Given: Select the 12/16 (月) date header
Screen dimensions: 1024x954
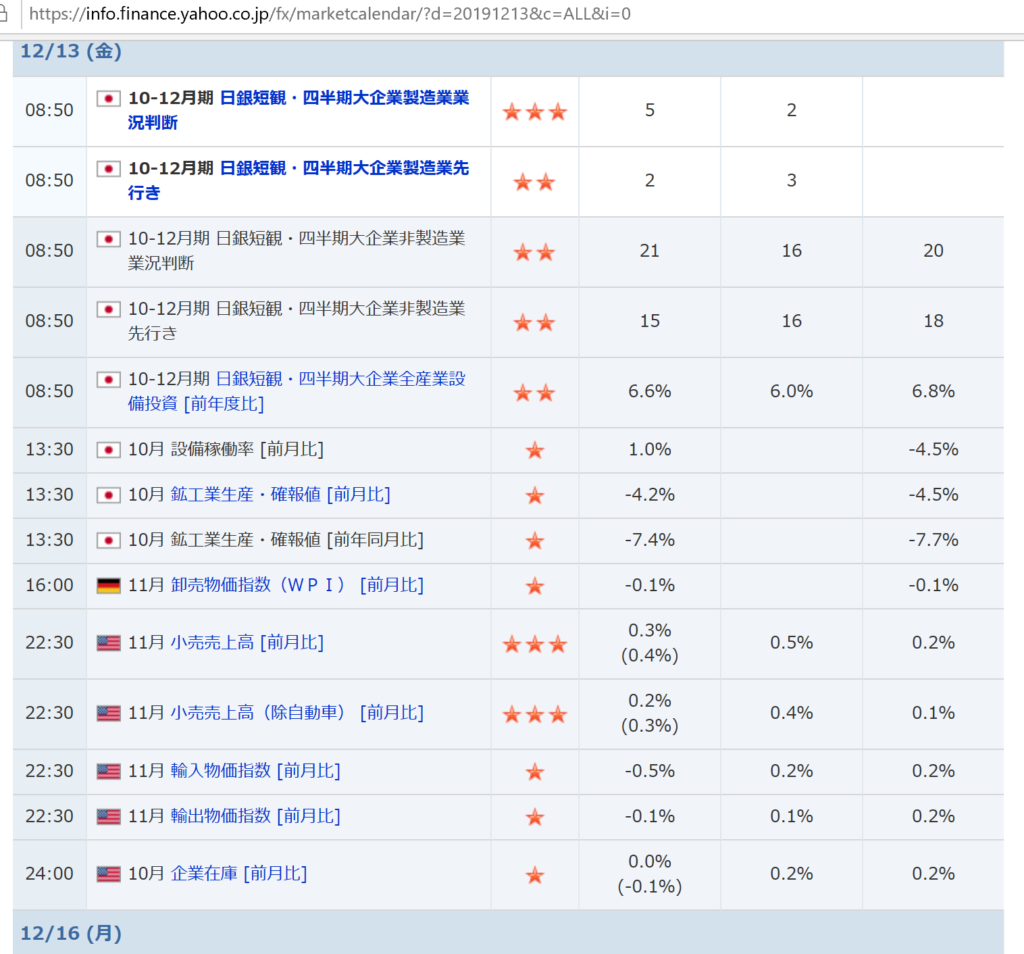Looking at the screenshot, I should click(71, 933).
